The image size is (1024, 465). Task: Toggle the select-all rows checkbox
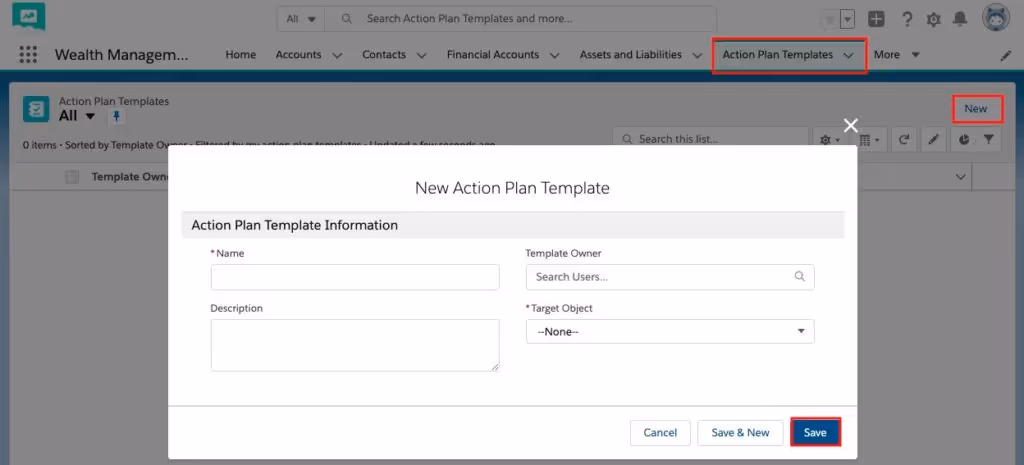[72, 177]
